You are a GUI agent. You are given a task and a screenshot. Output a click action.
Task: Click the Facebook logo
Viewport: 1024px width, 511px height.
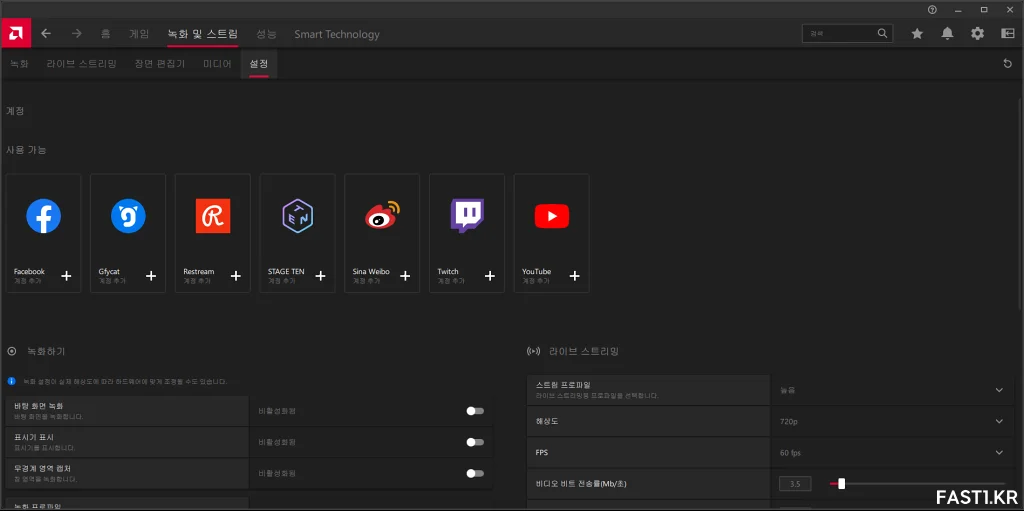(44, 216)
